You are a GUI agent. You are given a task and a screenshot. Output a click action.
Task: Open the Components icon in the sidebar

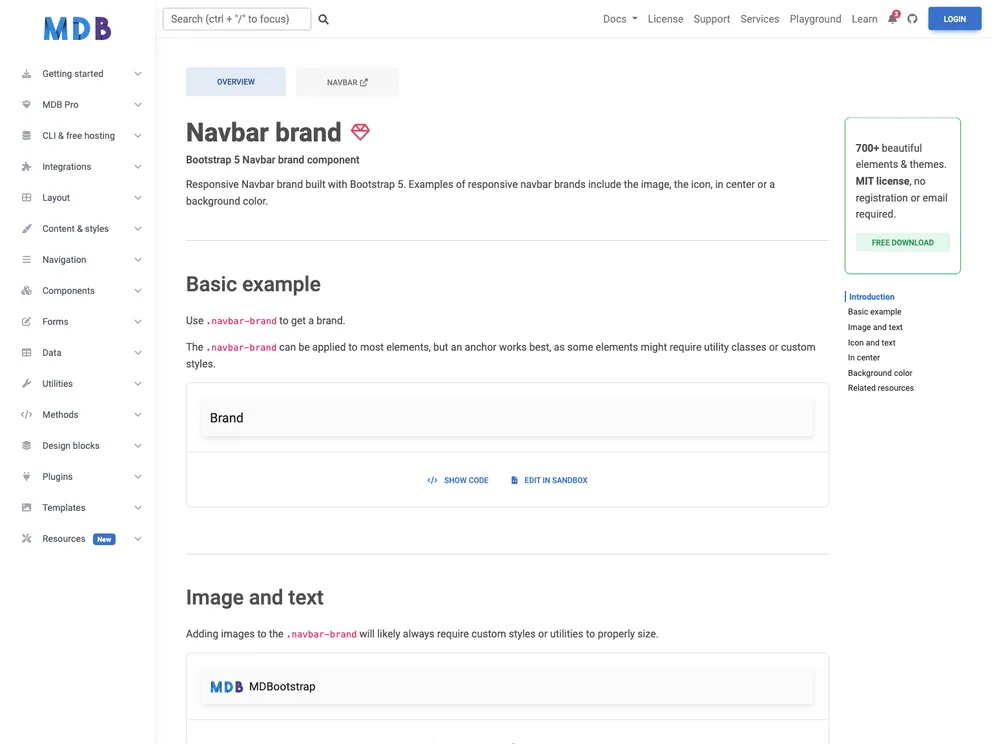tap(25, 290)
